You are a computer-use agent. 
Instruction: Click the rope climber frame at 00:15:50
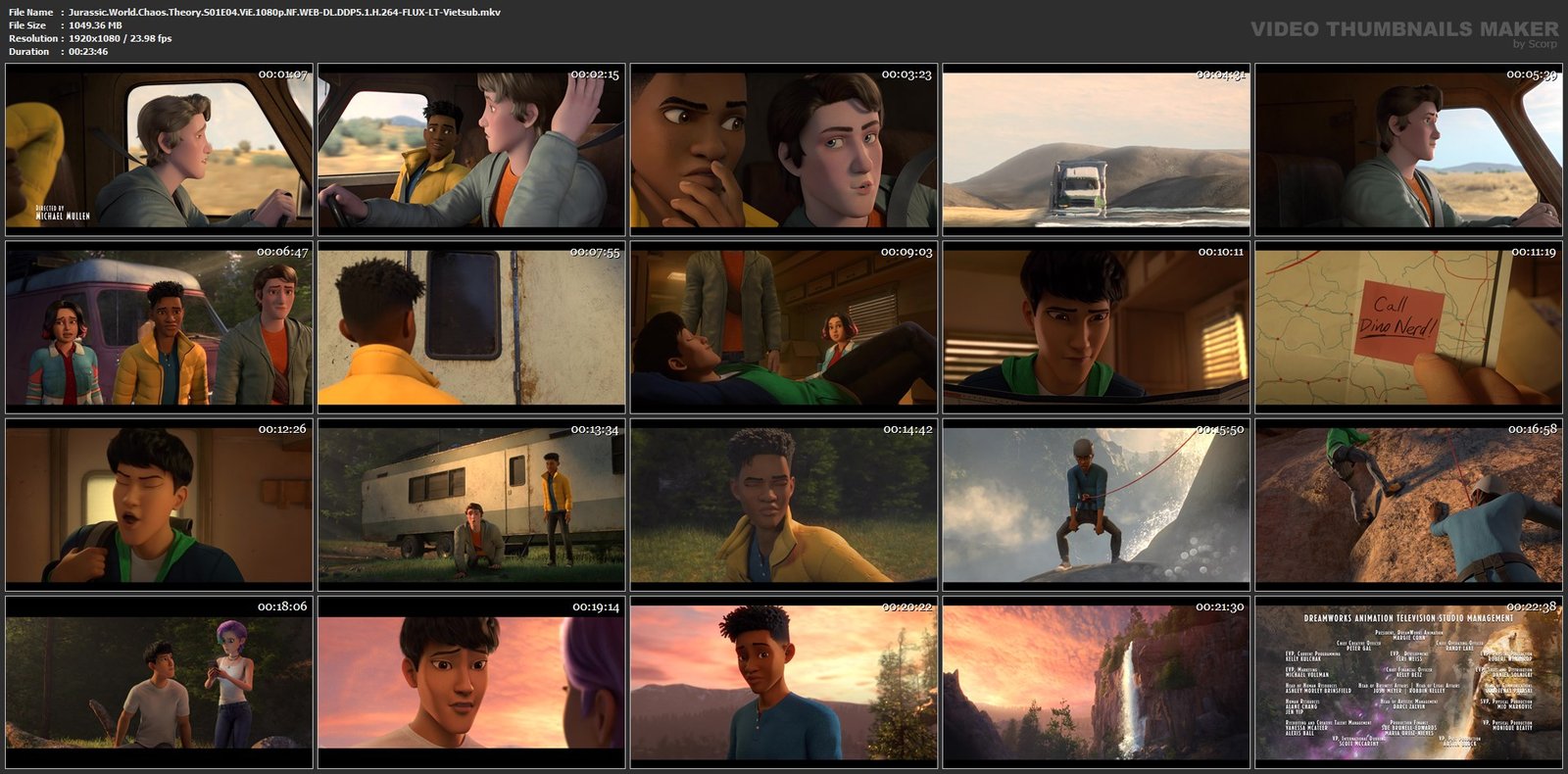point(1096,505)
